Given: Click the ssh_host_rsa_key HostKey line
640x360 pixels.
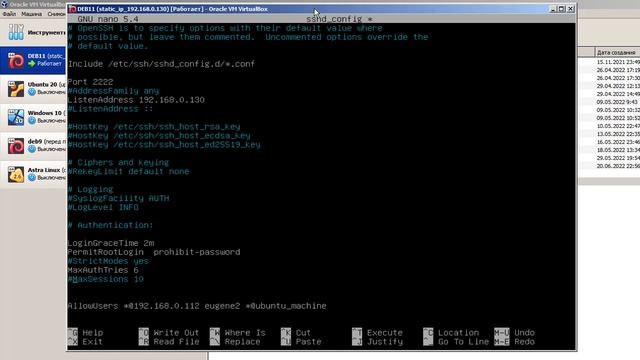Looking at the screenshot, I should [154, 127].
